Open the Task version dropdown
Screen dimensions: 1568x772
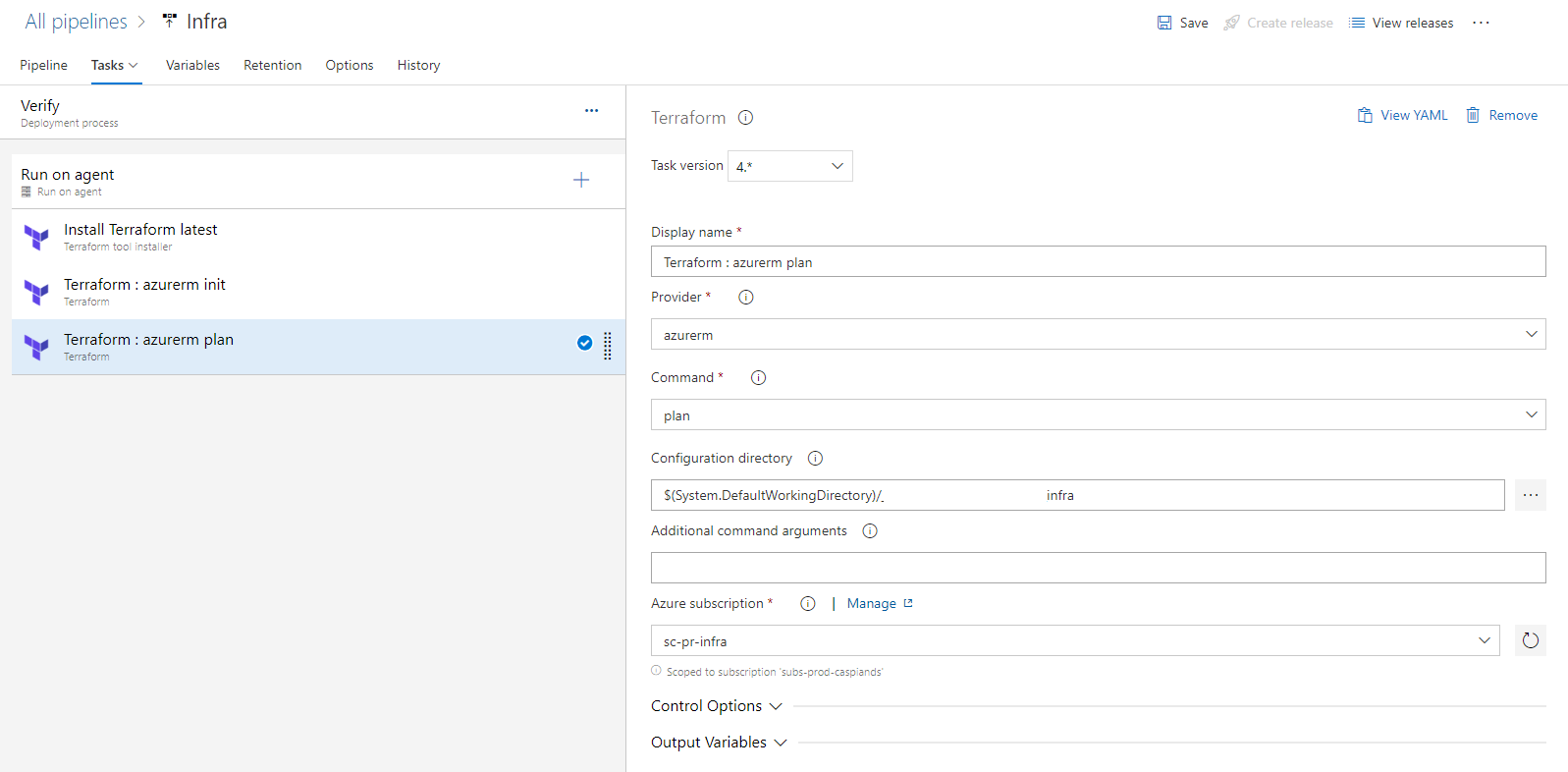790,166
